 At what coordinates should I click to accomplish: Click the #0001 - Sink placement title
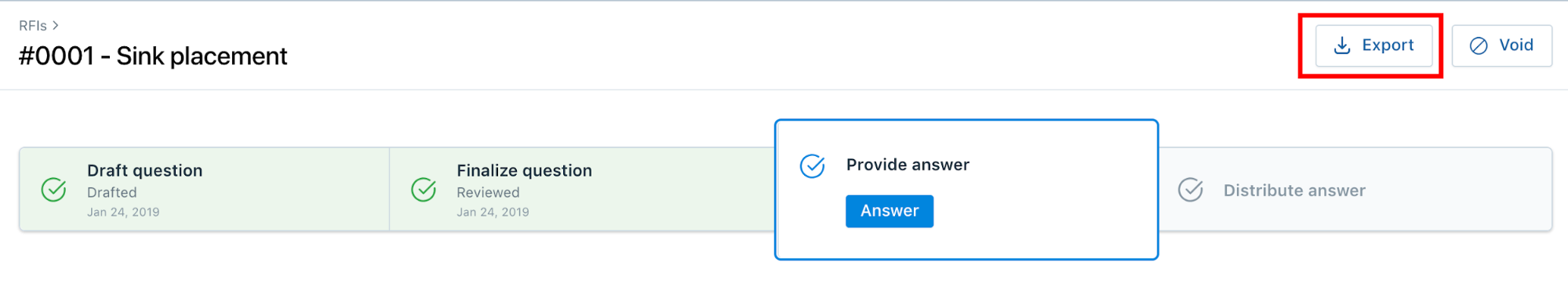tap(153, 56)
